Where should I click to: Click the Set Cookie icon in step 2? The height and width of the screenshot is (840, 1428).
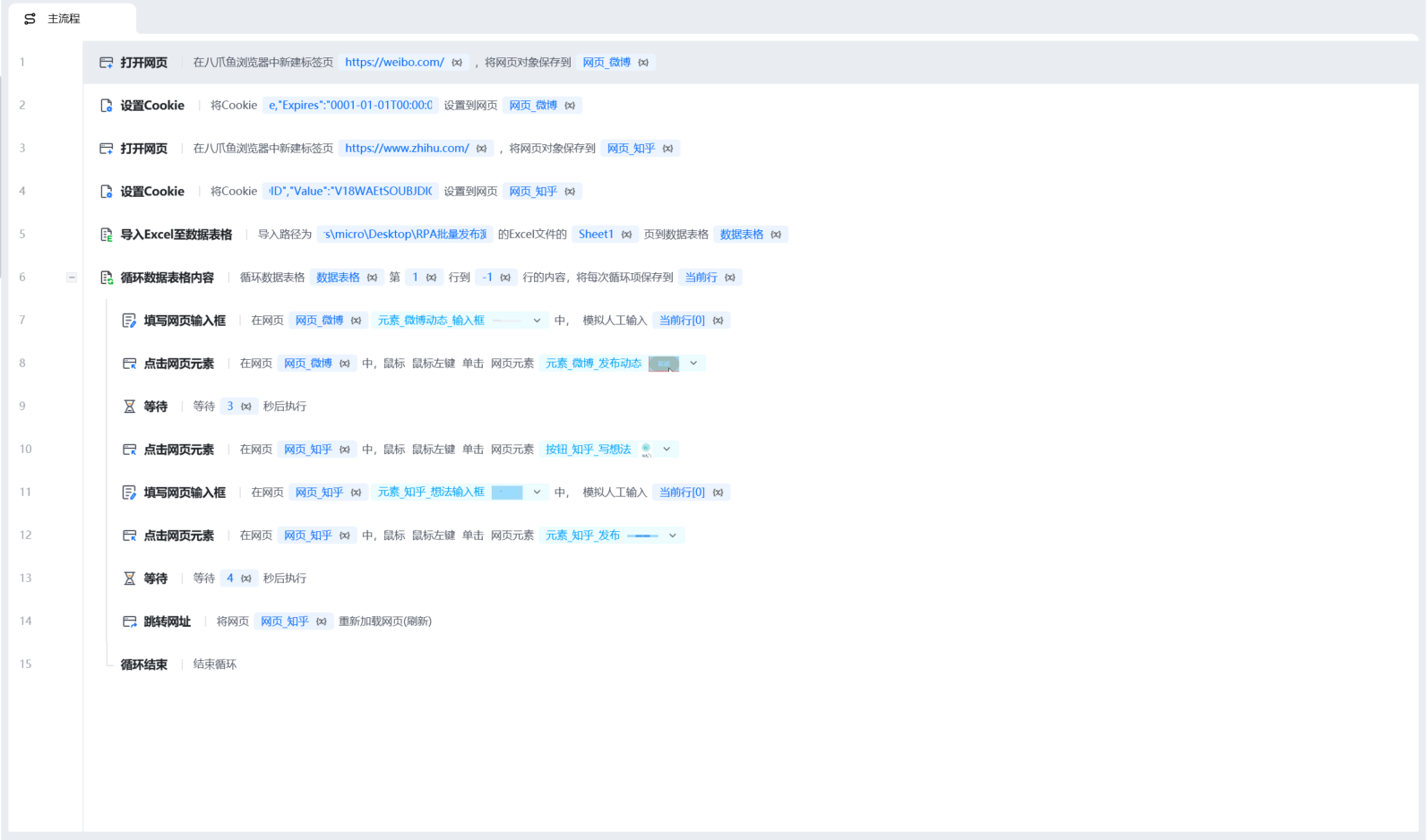click(106, 106)
